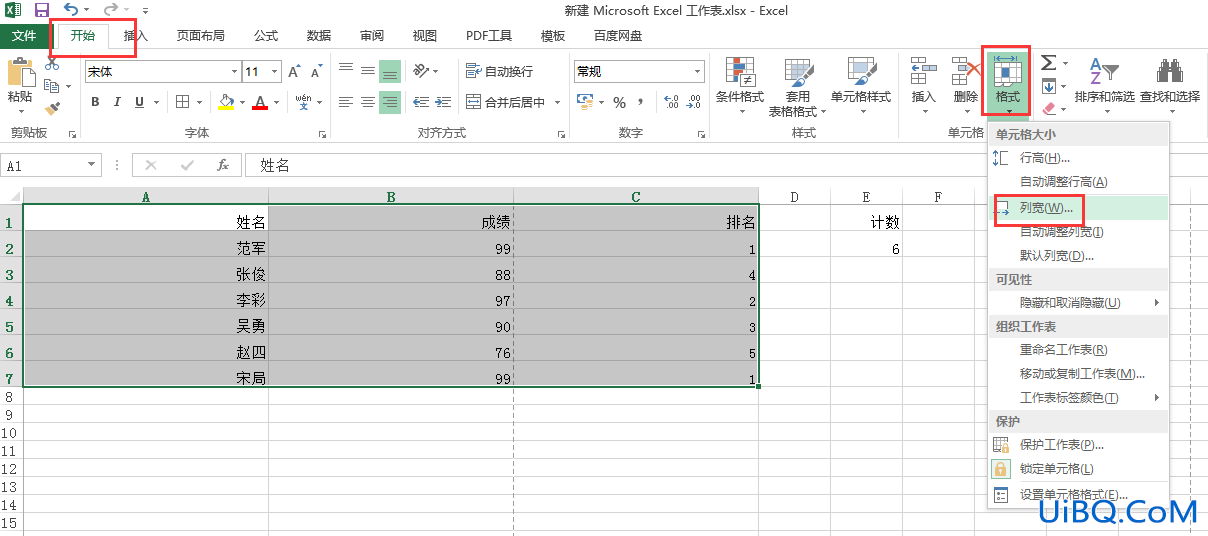This screenshot has width=1208, height=536.
Task: Click the Copy icon in clipboard group
Action: pos(50,86)
